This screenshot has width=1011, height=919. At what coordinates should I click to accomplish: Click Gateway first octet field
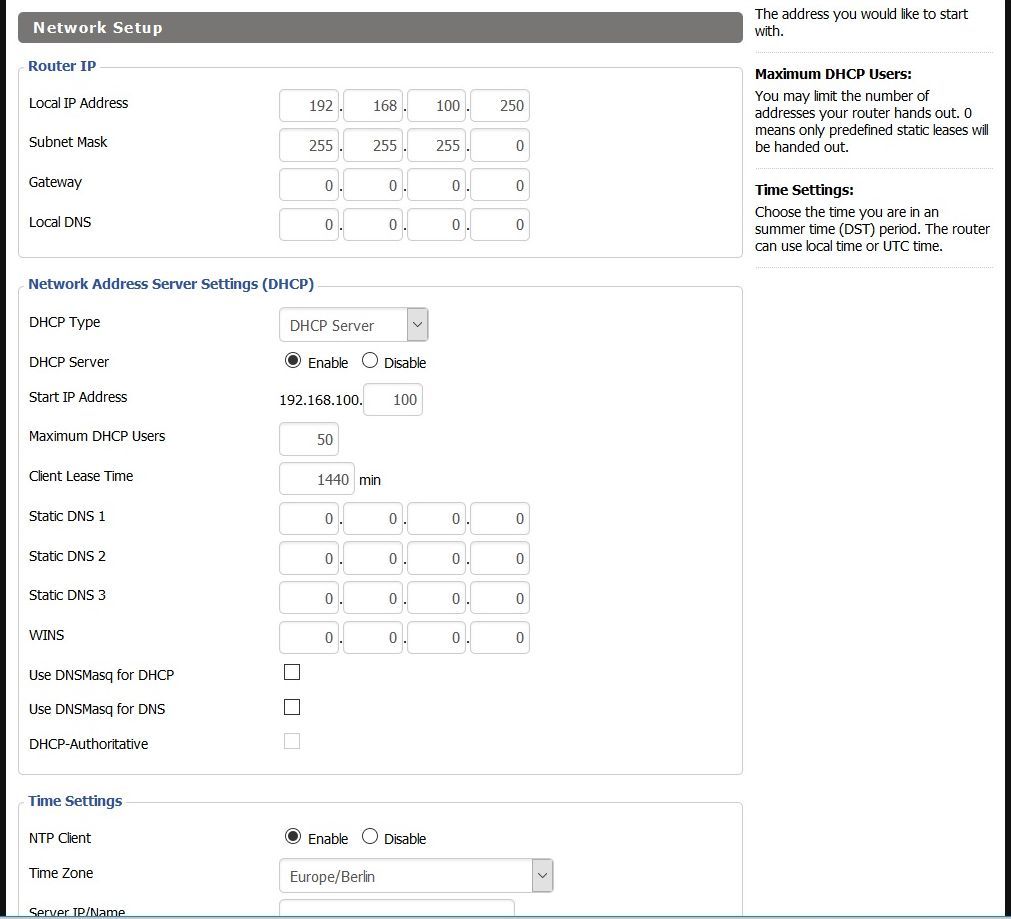tap(309, 186)
